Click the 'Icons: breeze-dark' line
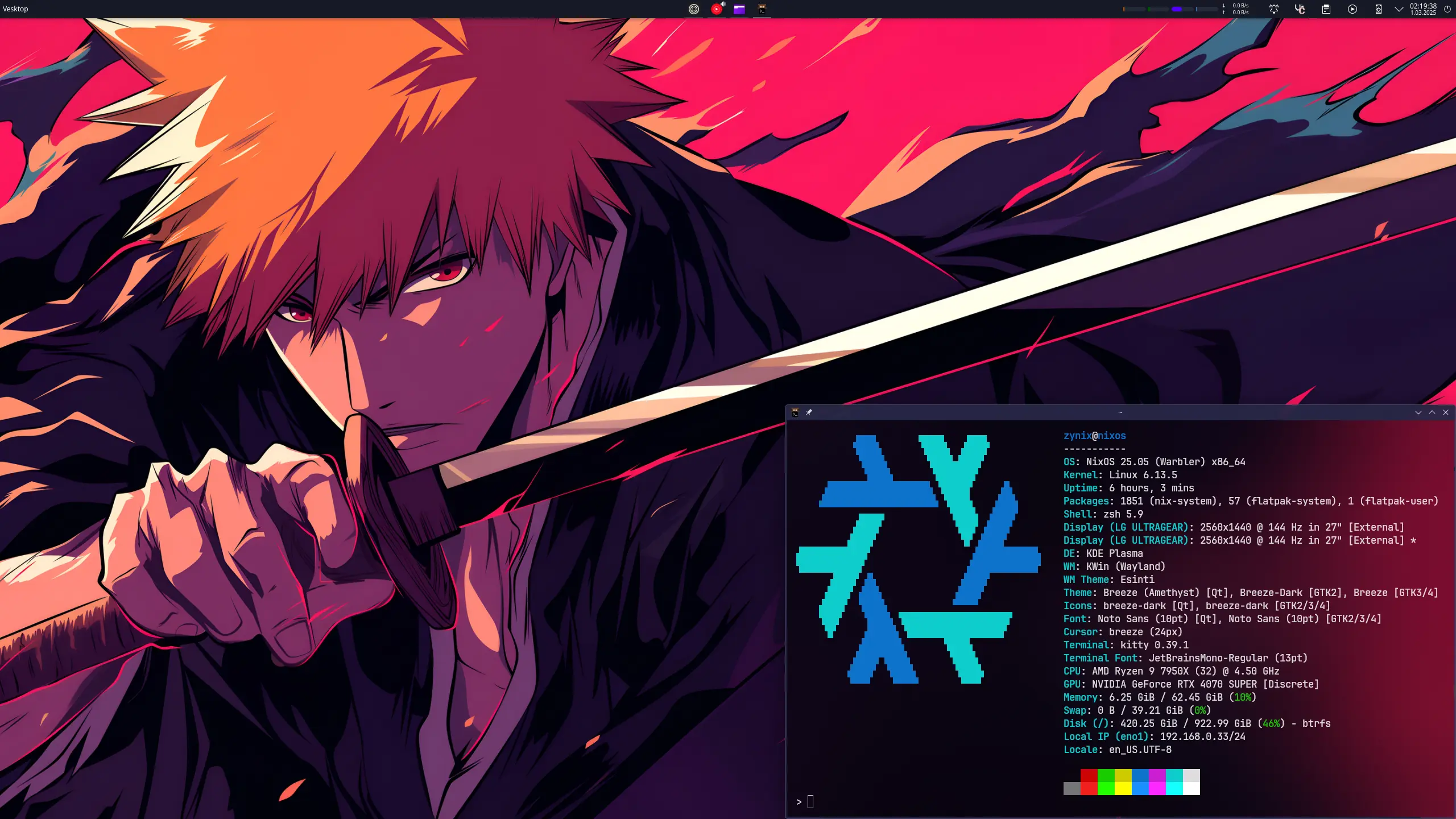 point(1197,606)
